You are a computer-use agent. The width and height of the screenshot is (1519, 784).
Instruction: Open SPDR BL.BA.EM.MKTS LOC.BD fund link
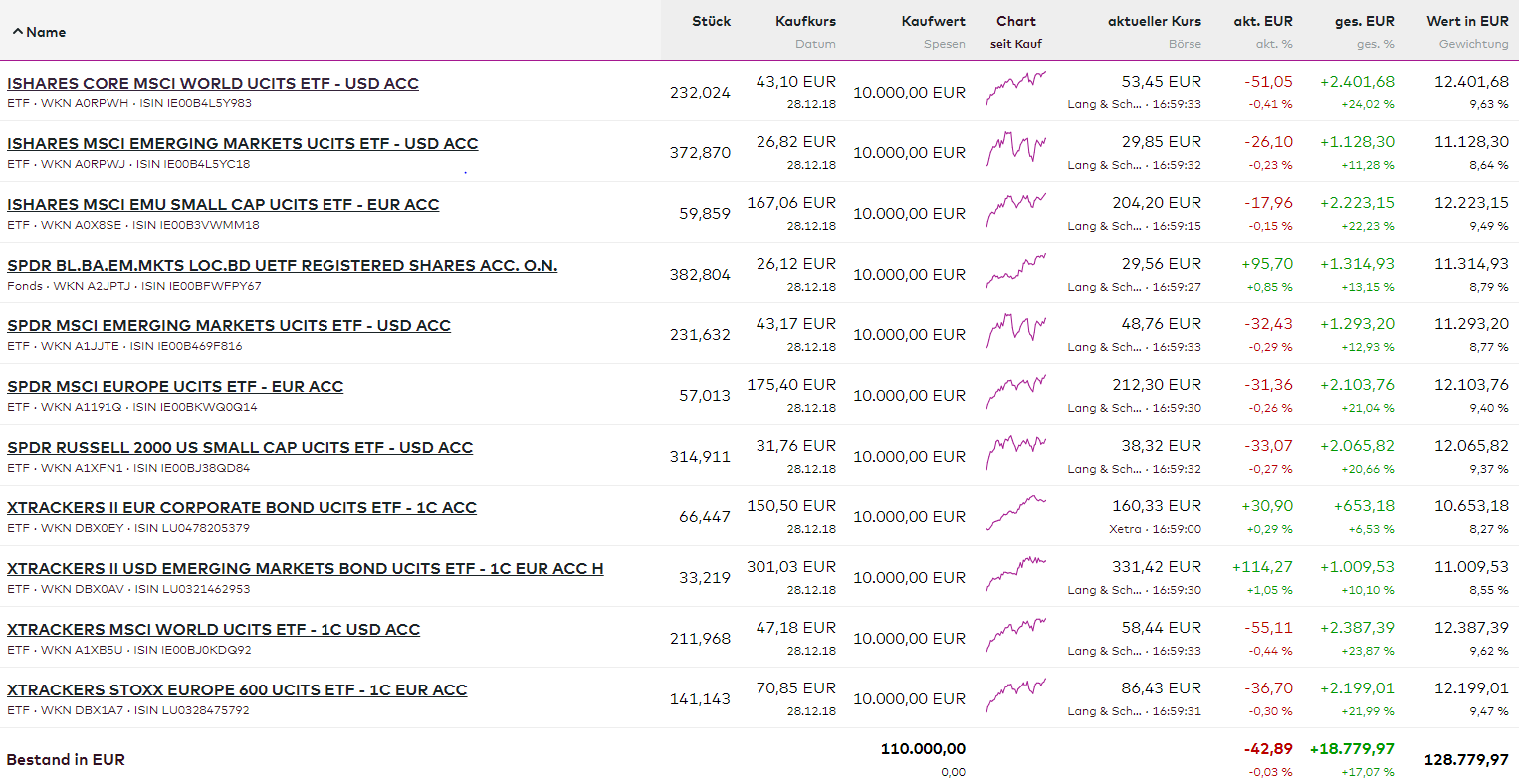(282, 266)
